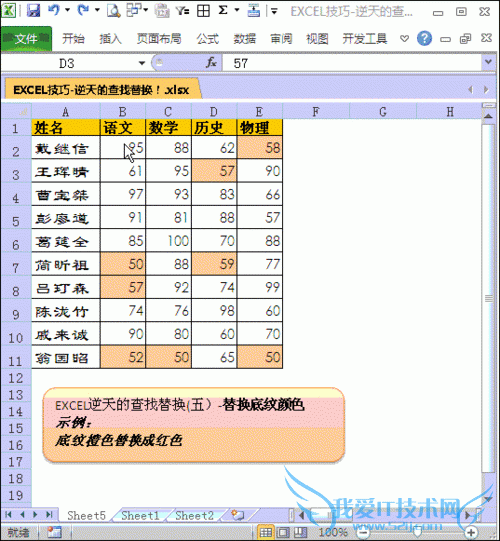Switch to the 插入 ribbon tab
Screen dimensions: 500x541
tap(110, 39)
